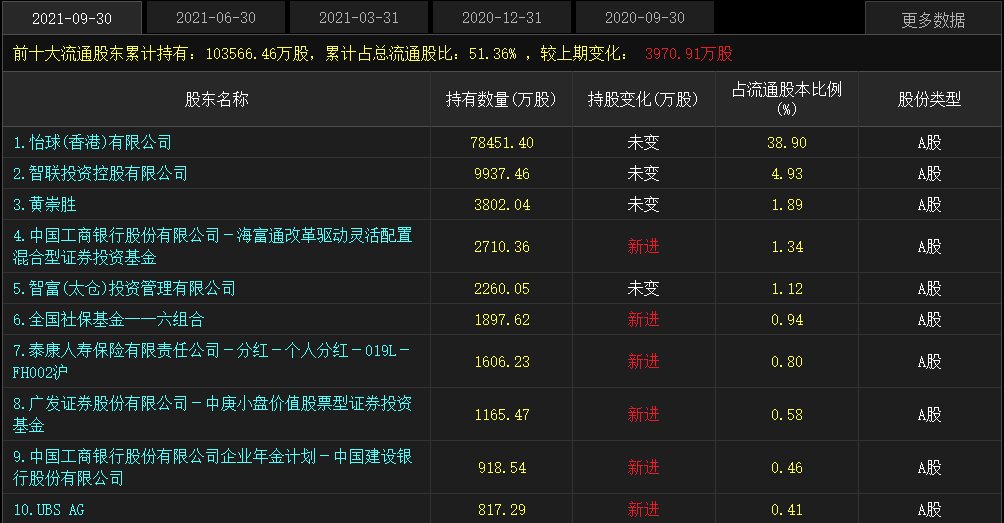
Task: Click the 股东名称 column header
Action: pyautogui.click(x=216, y=99)
